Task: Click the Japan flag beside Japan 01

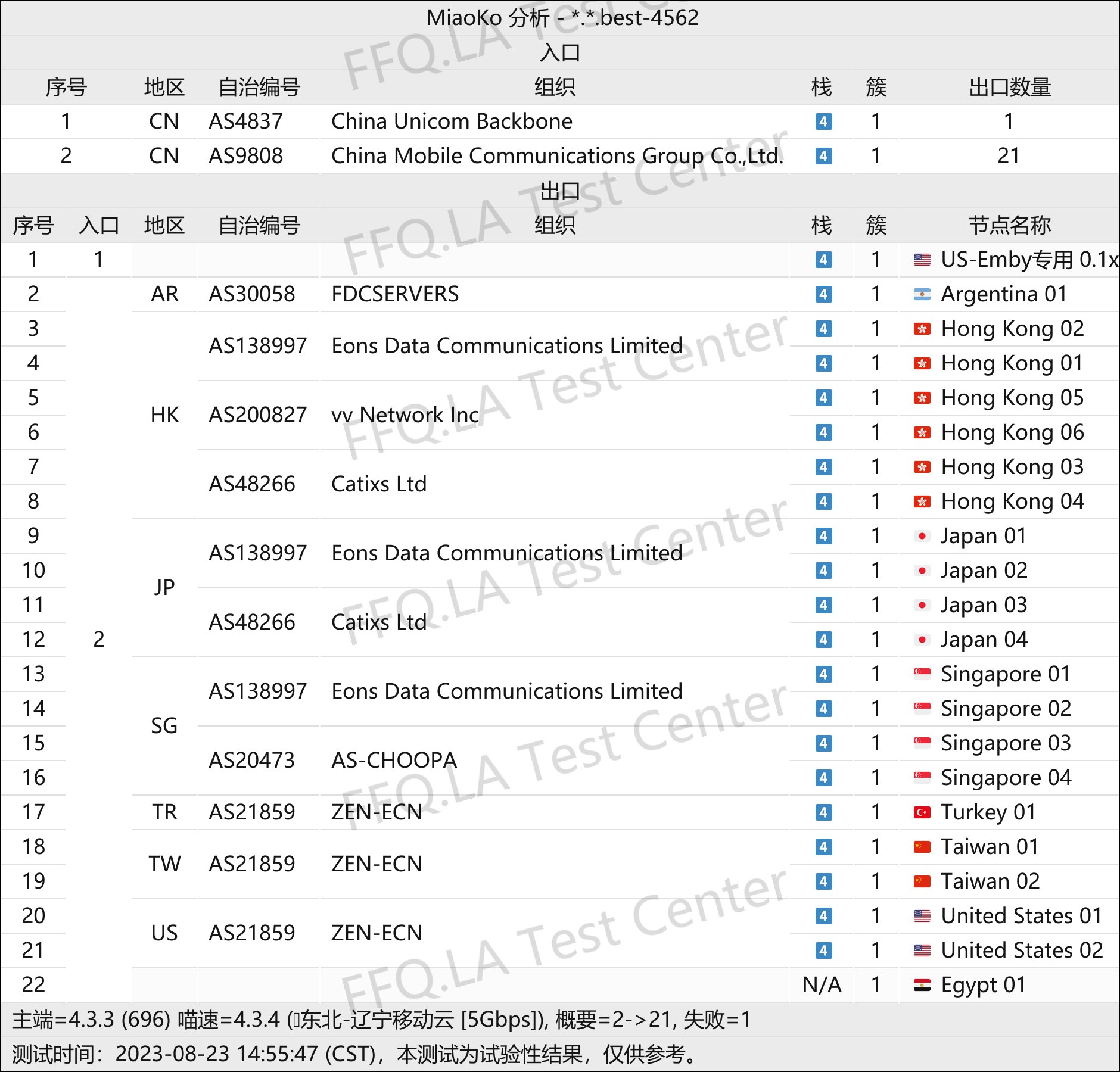Action: [922, 536]
